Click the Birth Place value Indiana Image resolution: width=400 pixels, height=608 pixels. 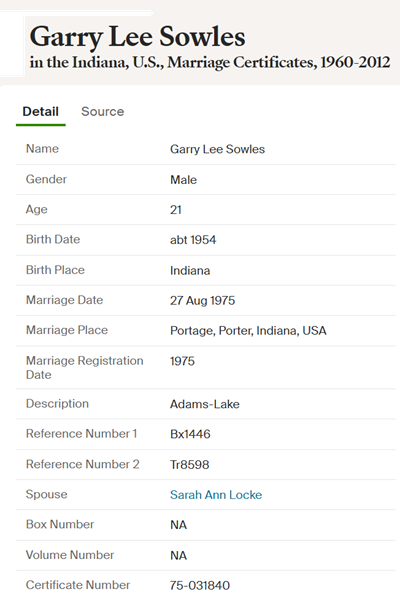pos(190,271)
